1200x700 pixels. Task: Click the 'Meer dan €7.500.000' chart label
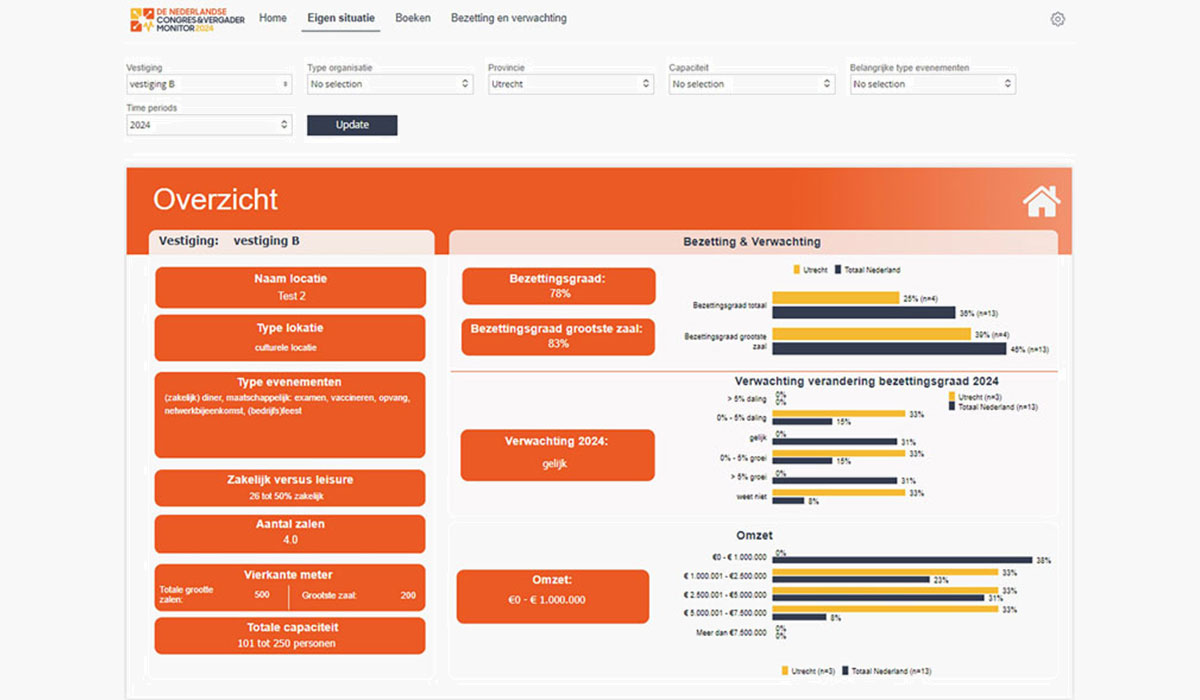pyautogui.click(x=731, y=632)
